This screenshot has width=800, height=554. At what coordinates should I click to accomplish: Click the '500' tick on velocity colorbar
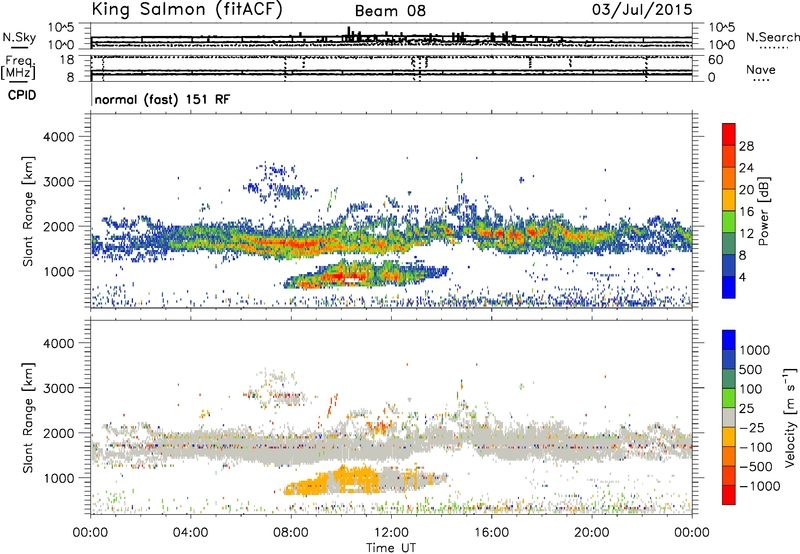tap(750, 369)
